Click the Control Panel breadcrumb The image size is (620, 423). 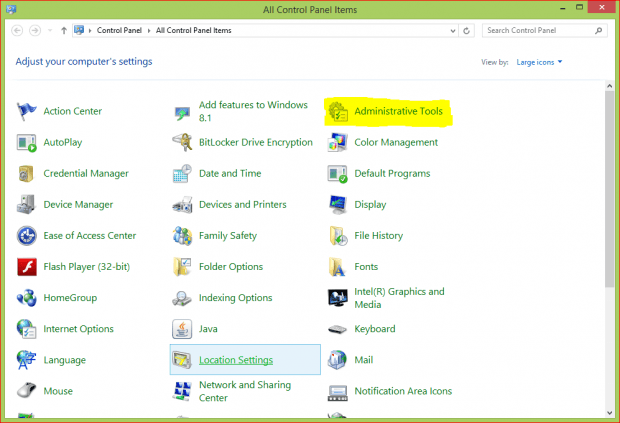click(x=119, y=30)
